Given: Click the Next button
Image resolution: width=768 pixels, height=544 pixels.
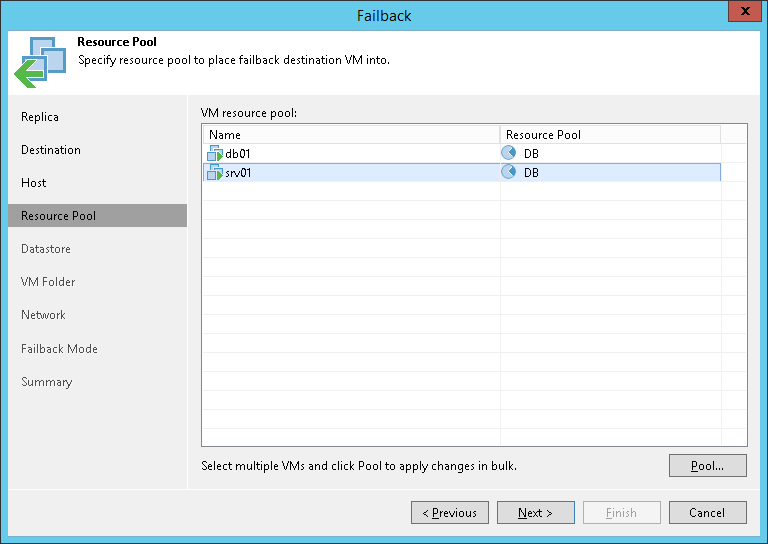Looking at the screenshot, I should coord(535,513).
